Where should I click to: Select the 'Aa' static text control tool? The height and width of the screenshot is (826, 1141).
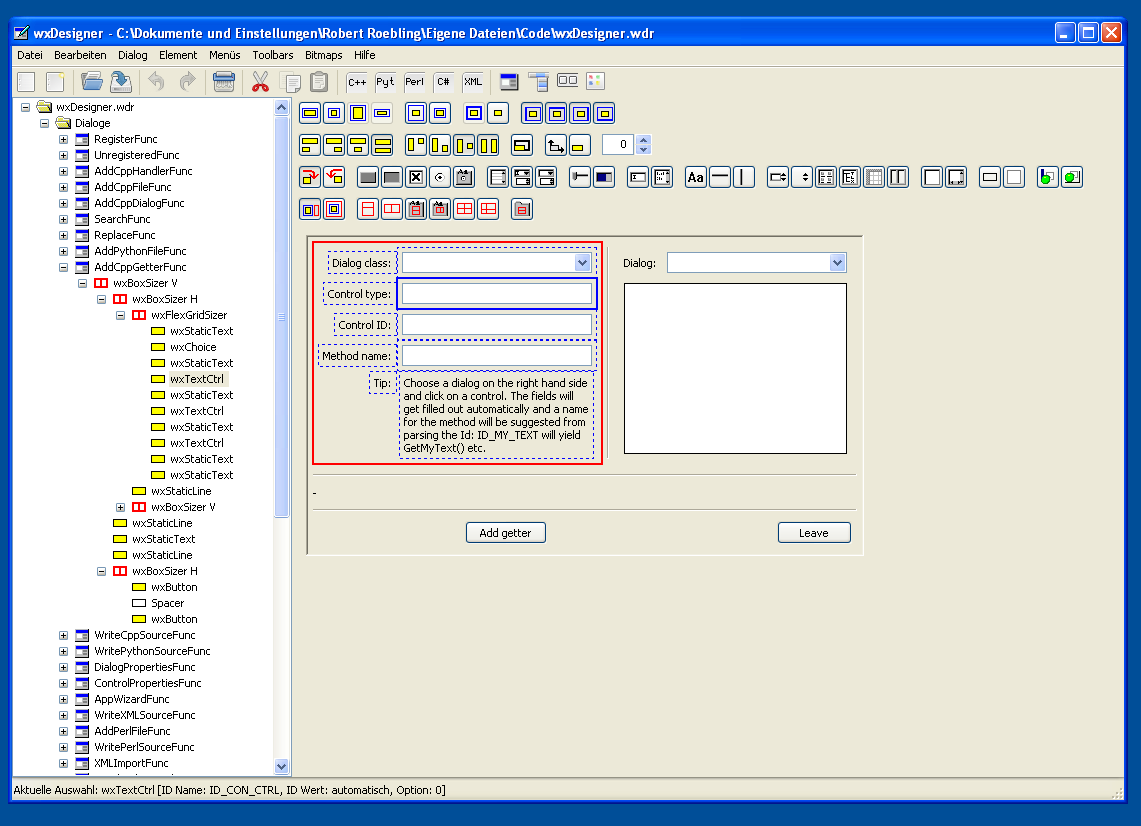point(696,177)
